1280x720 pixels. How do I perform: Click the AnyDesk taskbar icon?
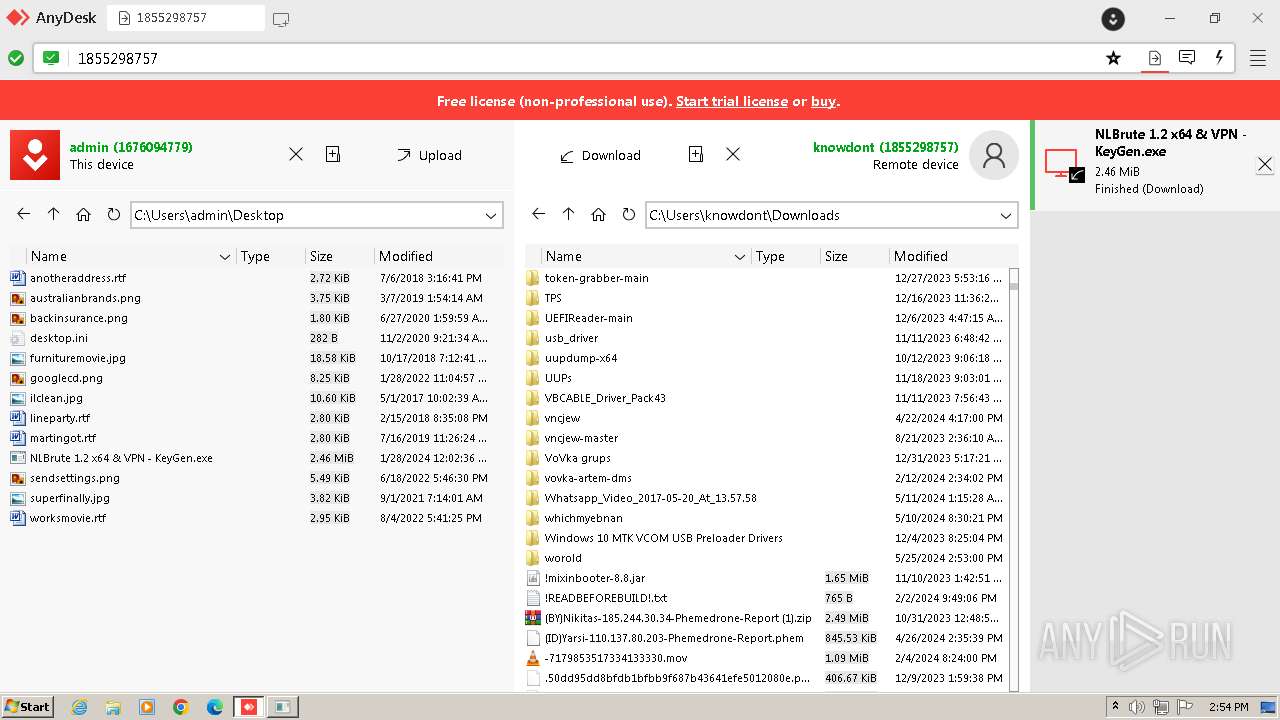[249, 707]
